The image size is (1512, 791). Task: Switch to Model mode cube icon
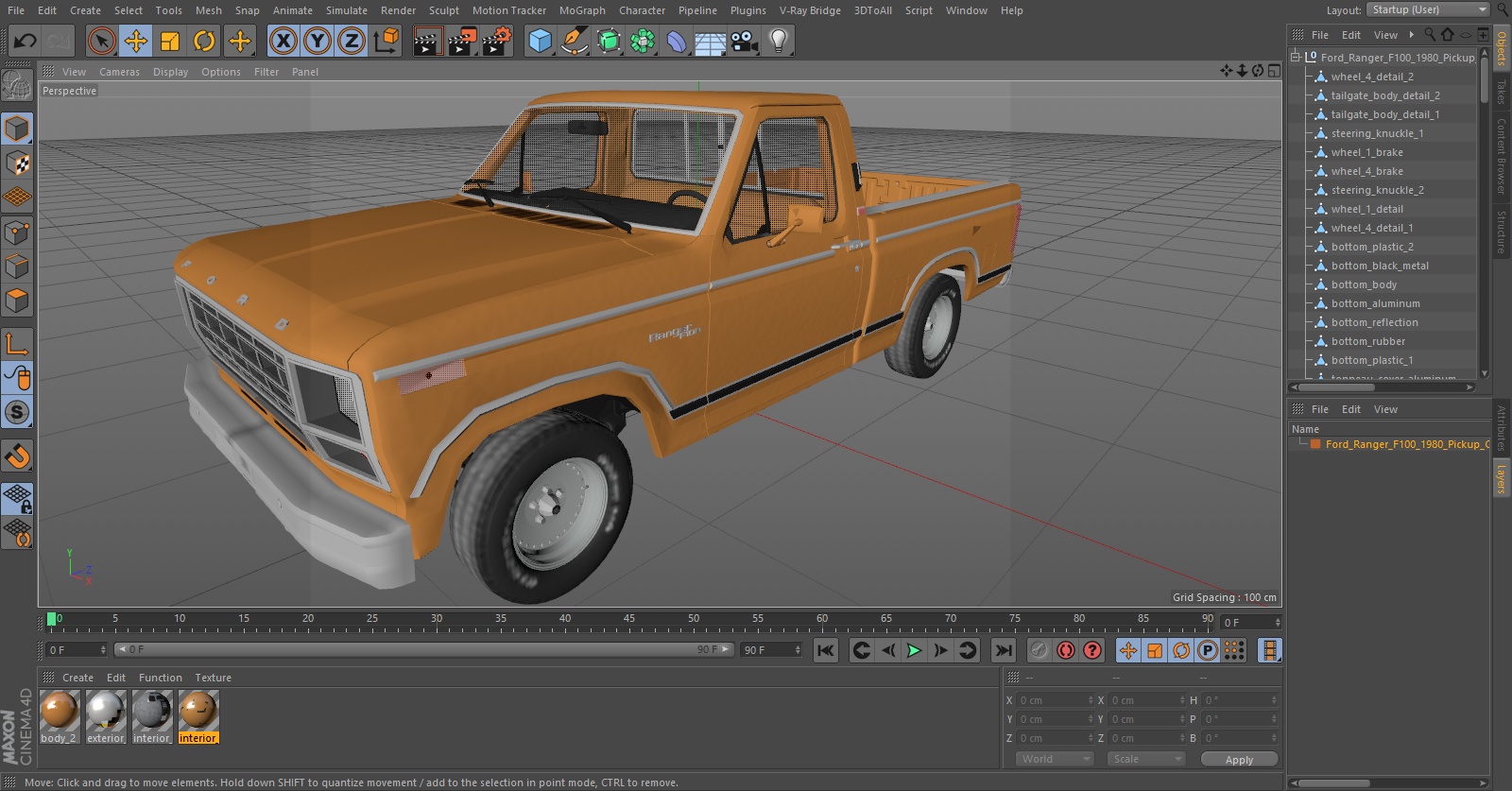coord(18,129)
